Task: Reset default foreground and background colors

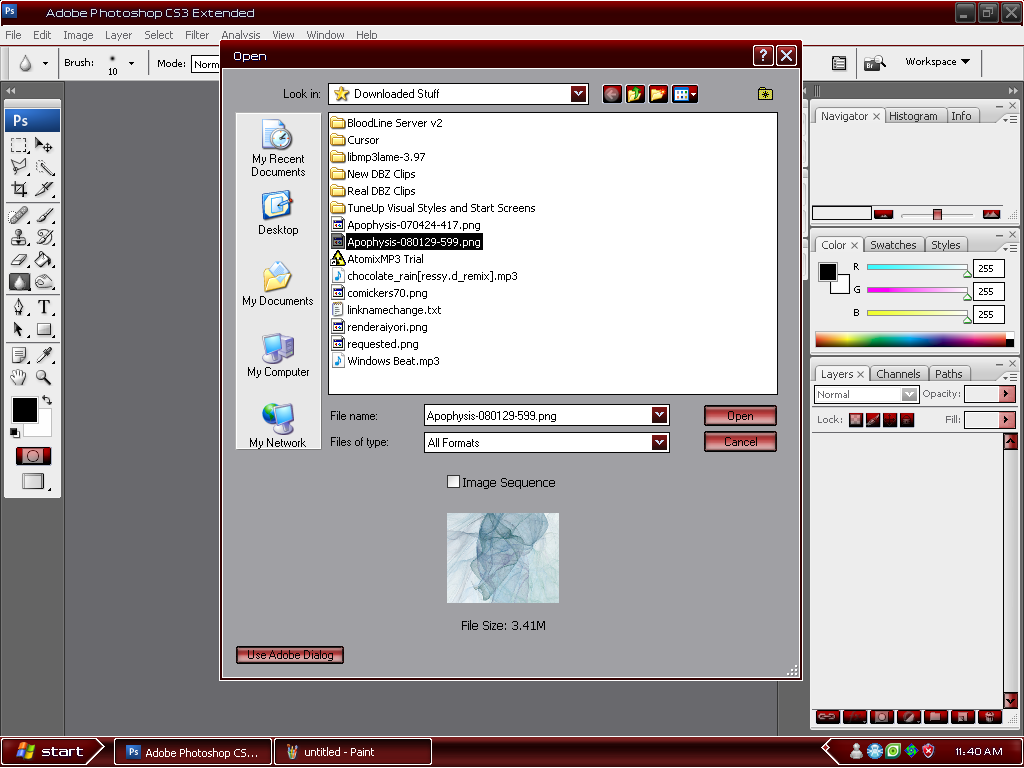Action: click(14, 432)
